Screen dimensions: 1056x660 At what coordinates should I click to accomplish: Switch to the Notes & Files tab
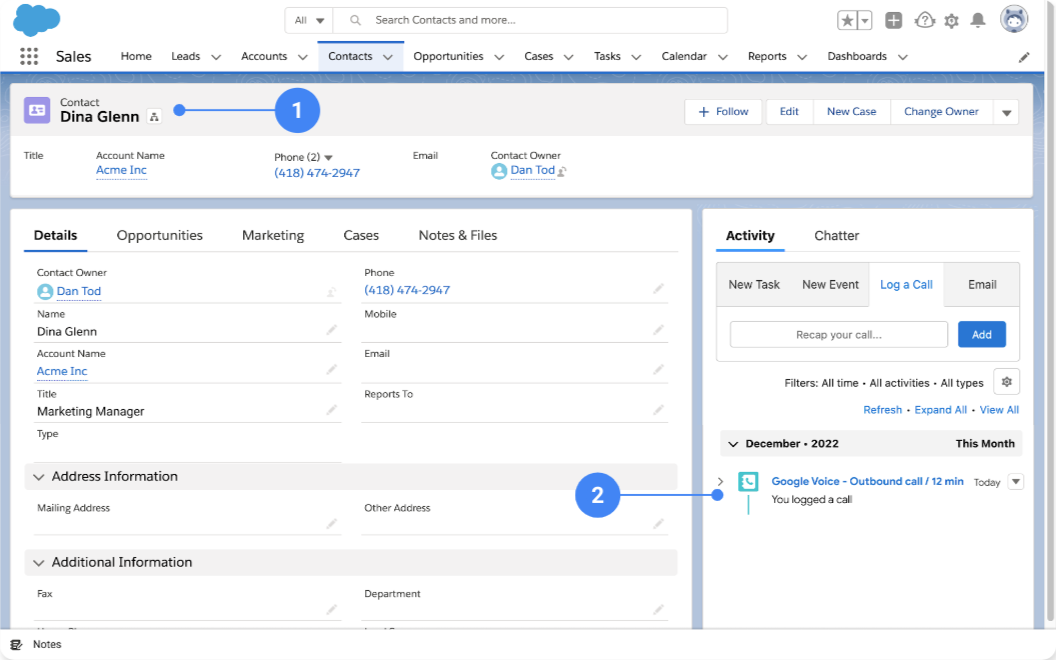458,235
